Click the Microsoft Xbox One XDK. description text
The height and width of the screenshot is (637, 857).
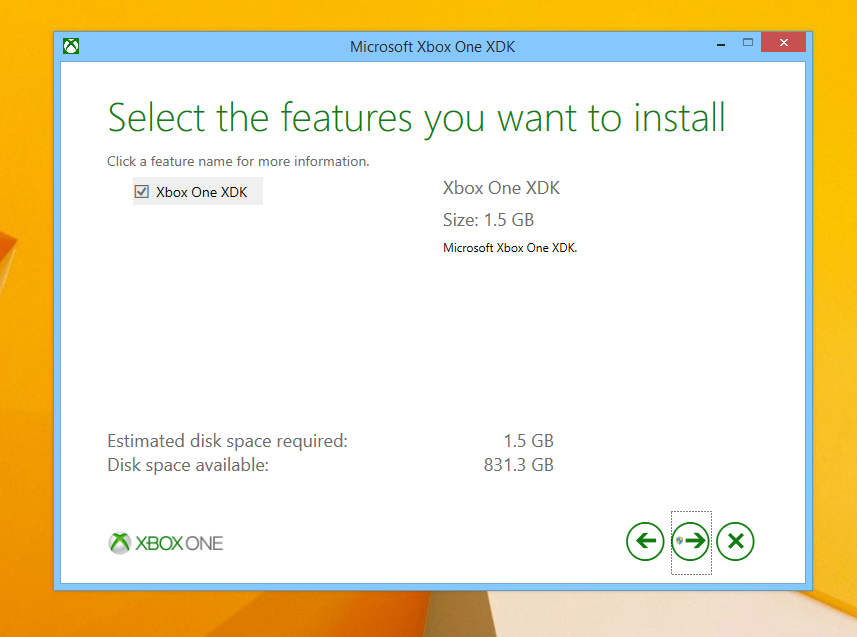(510, 248)
